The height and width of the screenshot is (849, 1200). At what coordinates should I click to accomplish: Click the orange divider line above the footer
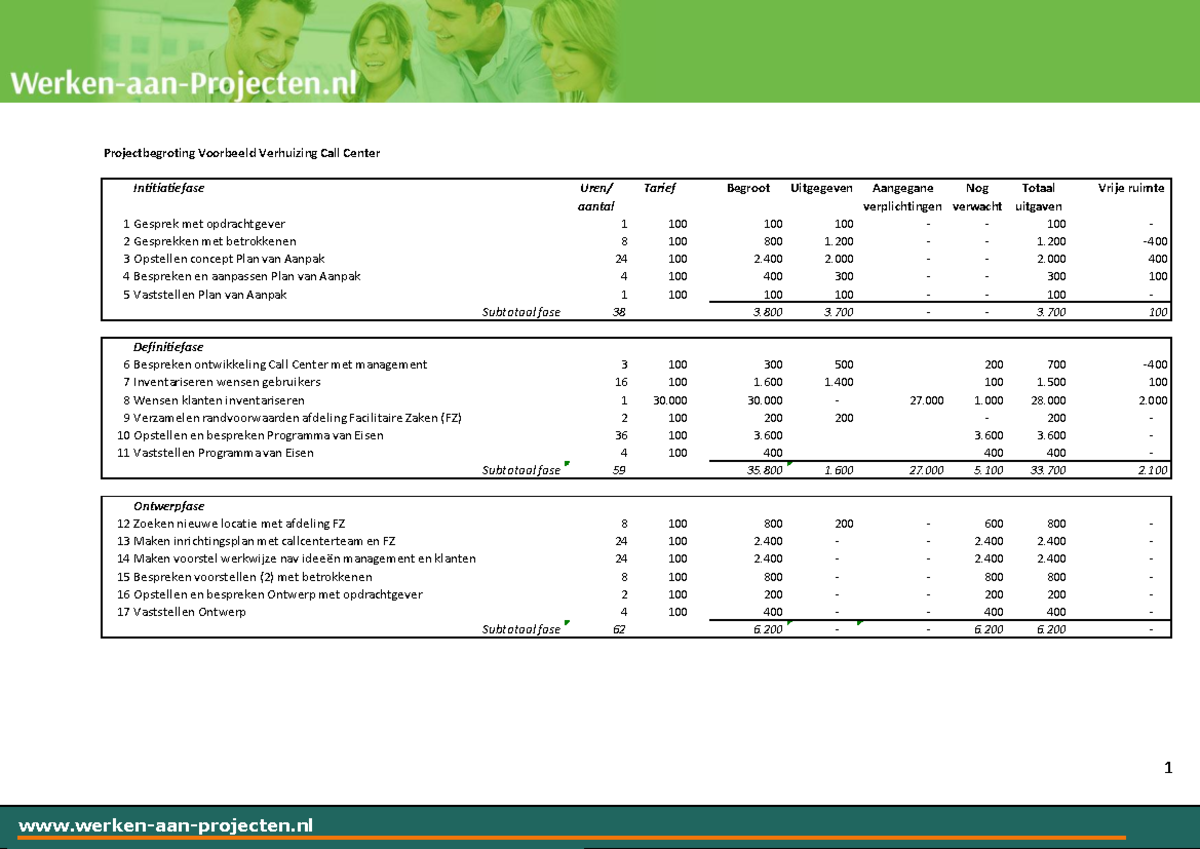point(600,838)
